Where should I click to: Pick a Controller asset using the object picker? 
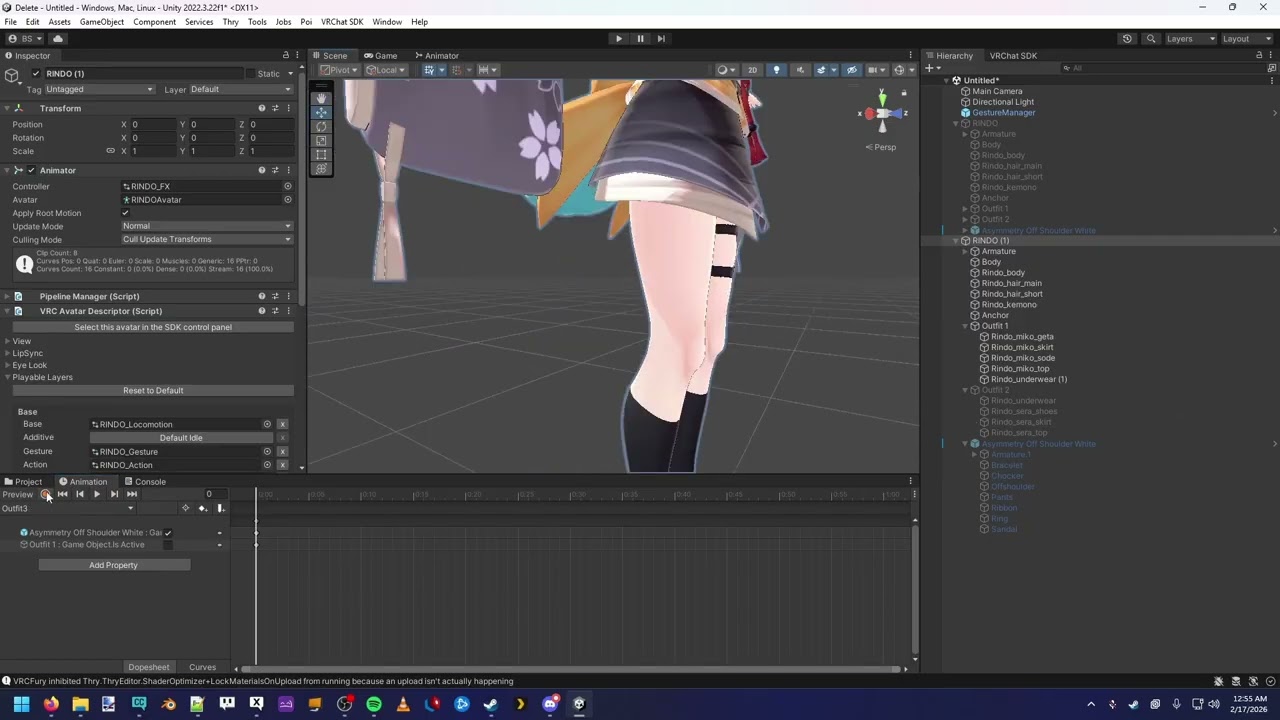pyautogui.click(x=288, y=186)
